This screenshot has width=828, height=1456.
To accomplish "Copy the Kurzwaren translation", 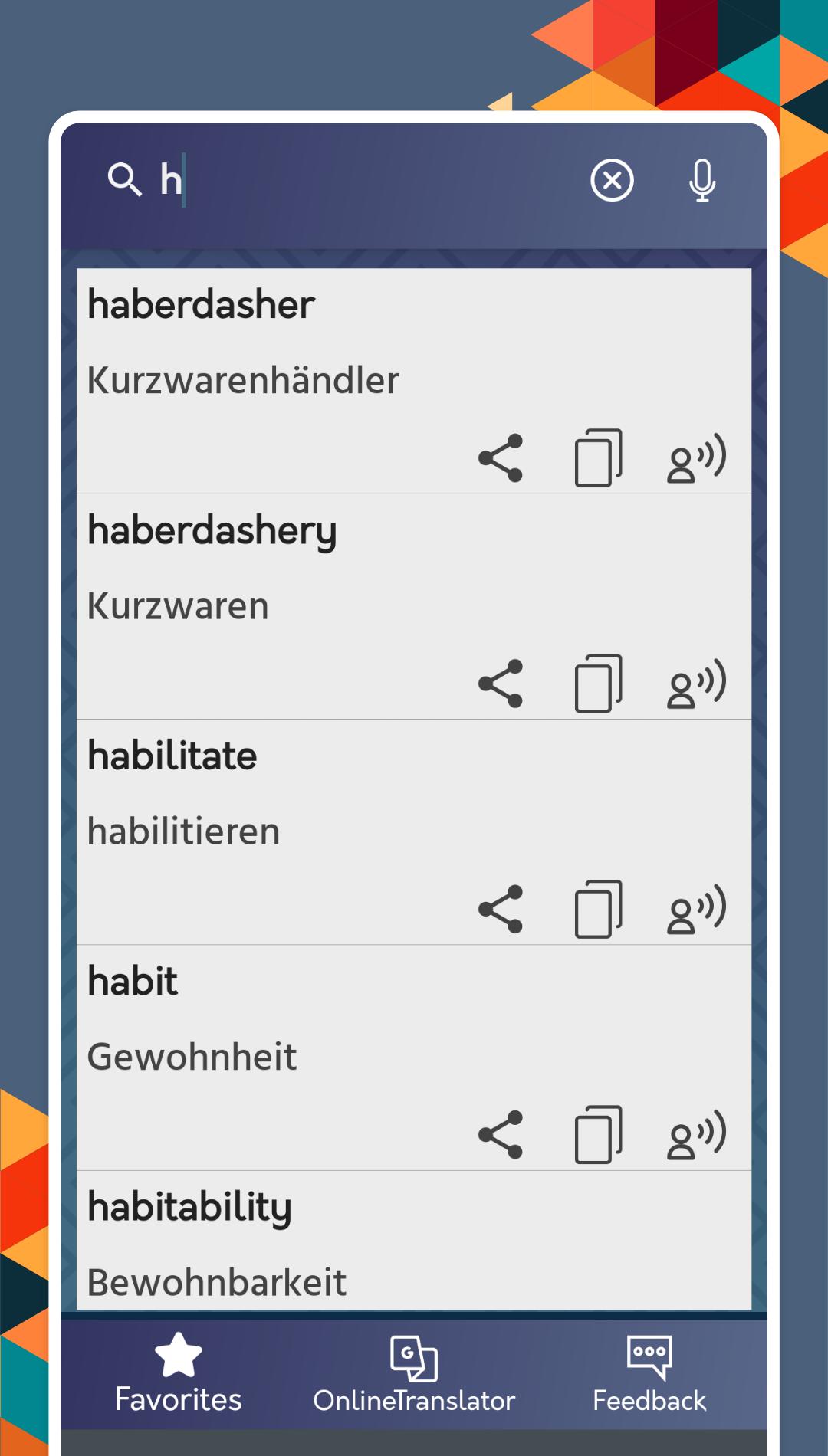I will [x=599, y=684].
